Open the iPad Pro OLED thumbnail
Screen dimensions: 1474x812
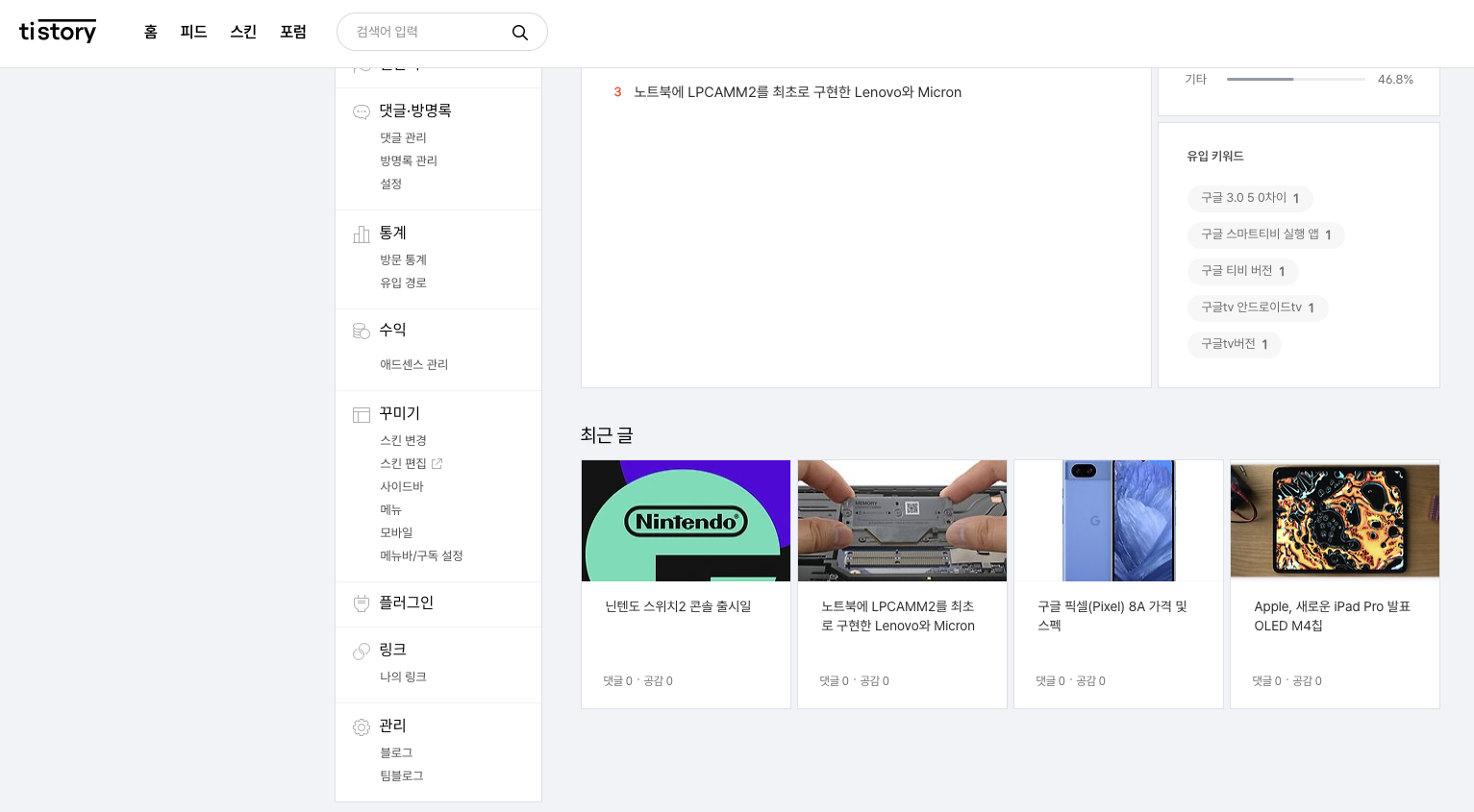pyautogui.click(x=1335, y=521)
